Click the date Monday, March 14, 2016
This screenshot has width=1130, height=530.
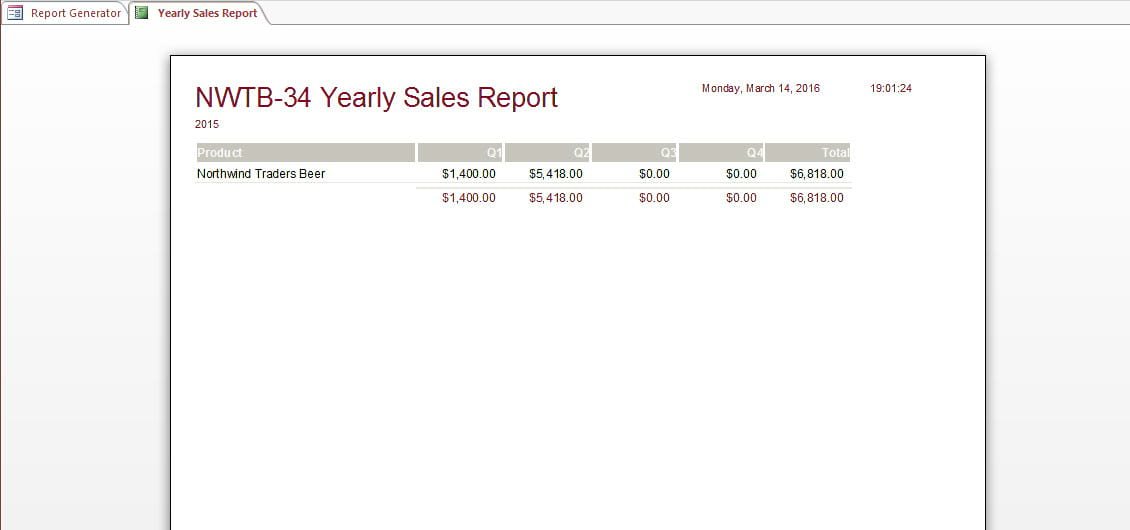click(x=761, y=89)
